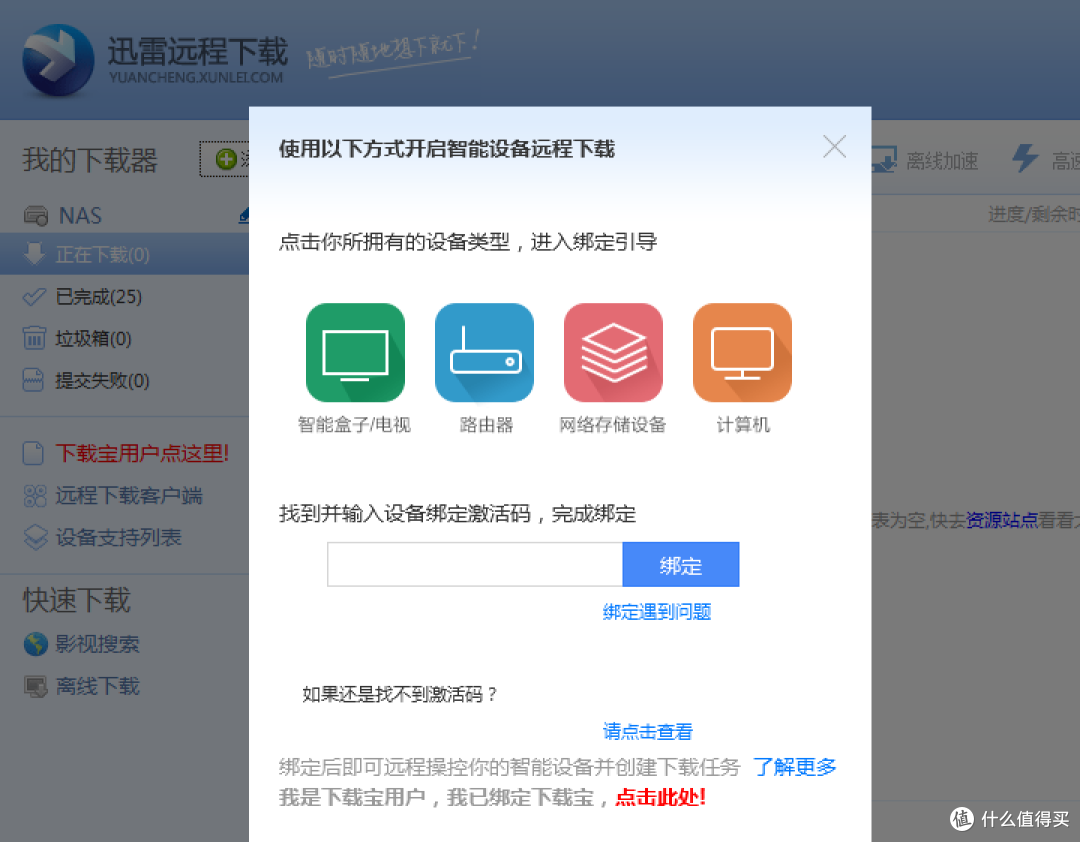Open the 垃圾箱(0) trash list

93,338
